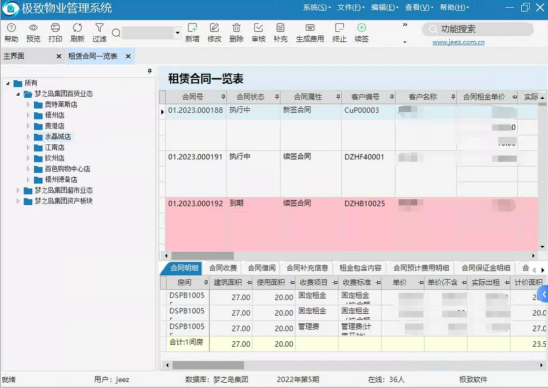This screenshot has width=548, height=388.
Task: Expand the 水晶城店 tree node arrow
Action: (x=28, y=137)
